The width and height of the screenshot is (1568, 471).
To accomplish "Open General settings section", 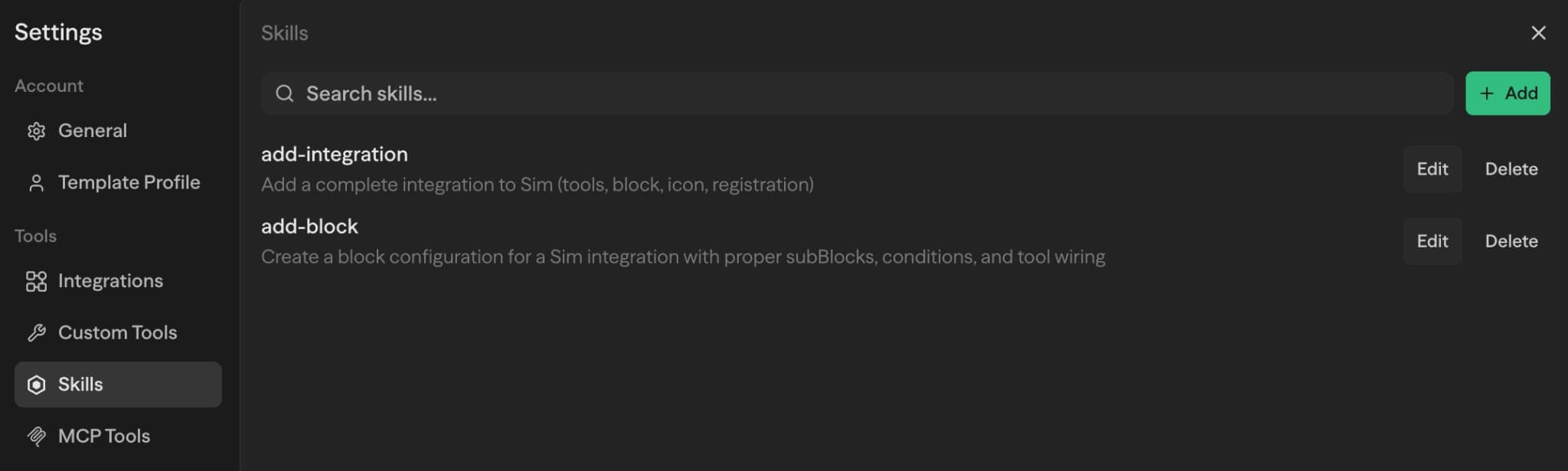I will [x=93, y=131].
